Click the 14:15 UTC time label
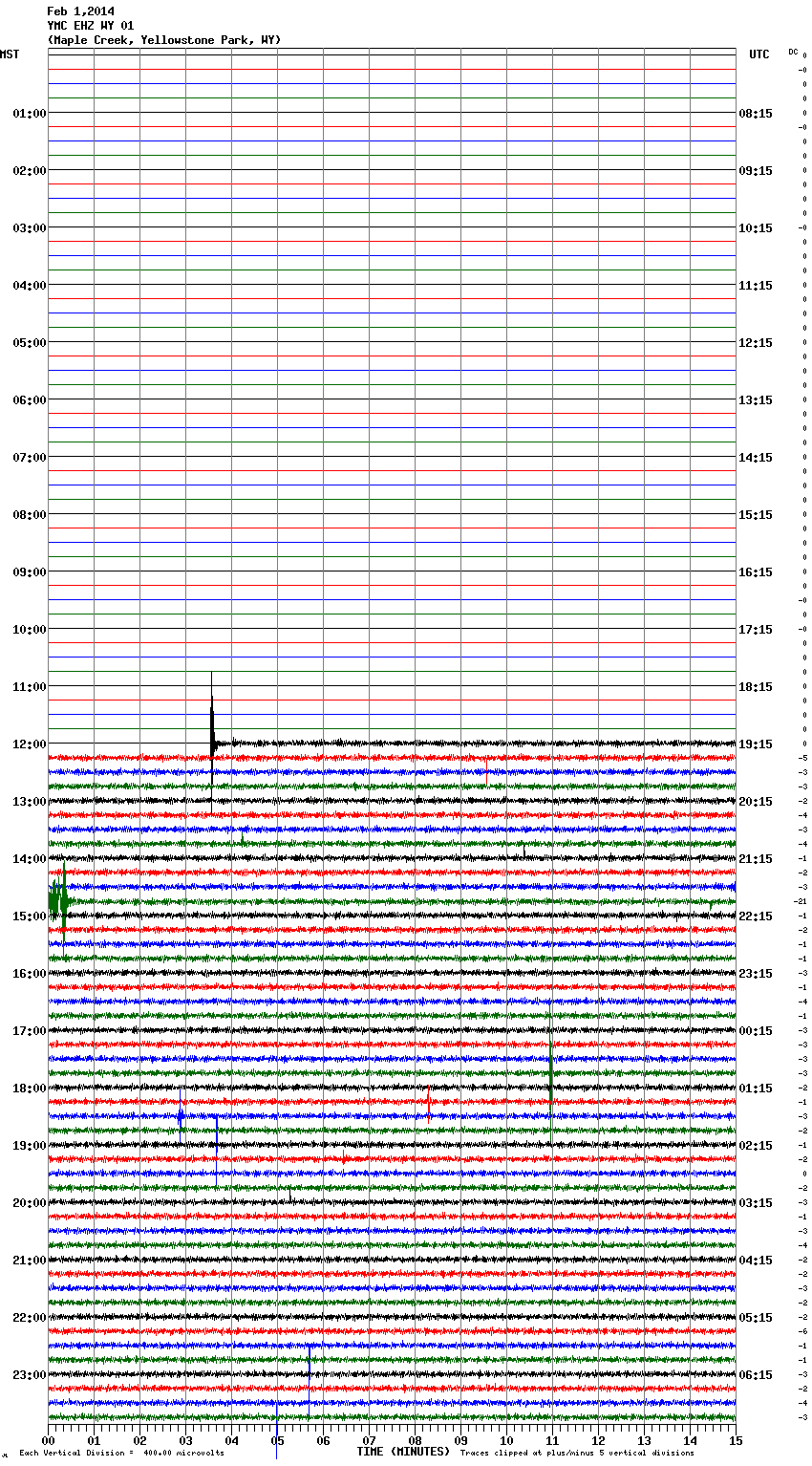 [x=756, y=458]
